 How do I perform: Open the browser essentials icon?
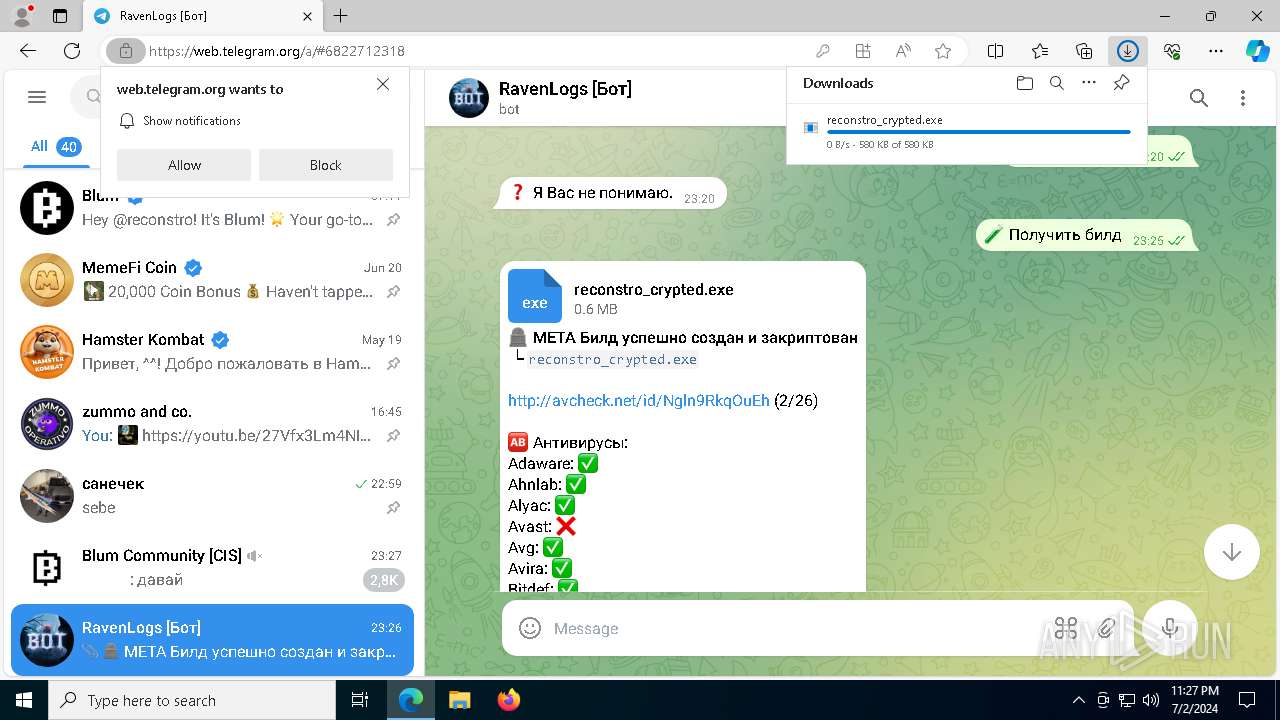[x=1172, y=51]
